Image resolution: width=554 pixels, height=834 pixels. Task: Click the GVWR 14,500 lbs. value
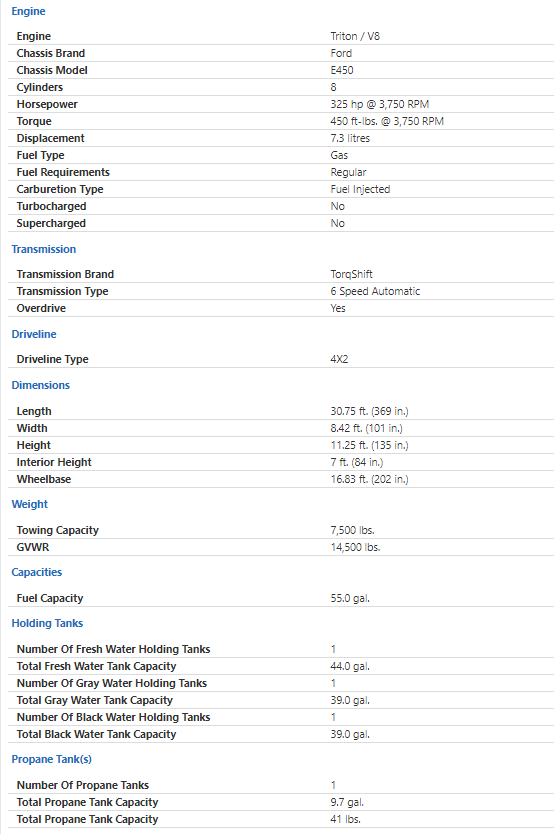[355, 547]
